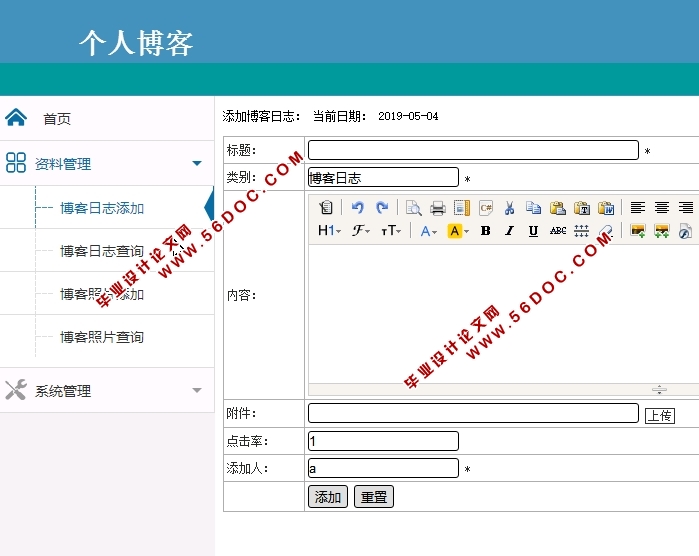
Task: Open the 博客照片查询 menu item
Action: [x=102, y=337]
